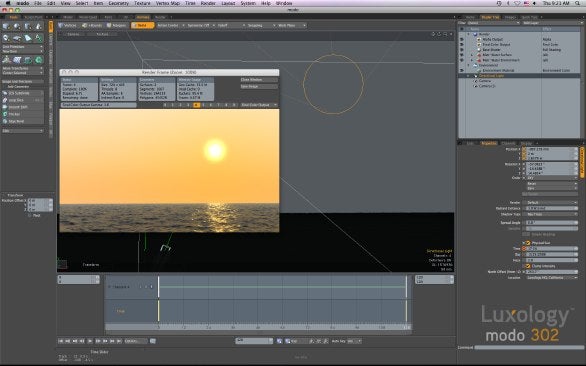Click the Vertices selection mode icon
Viewport: 586px width, 366px height.
coord(62,25)
